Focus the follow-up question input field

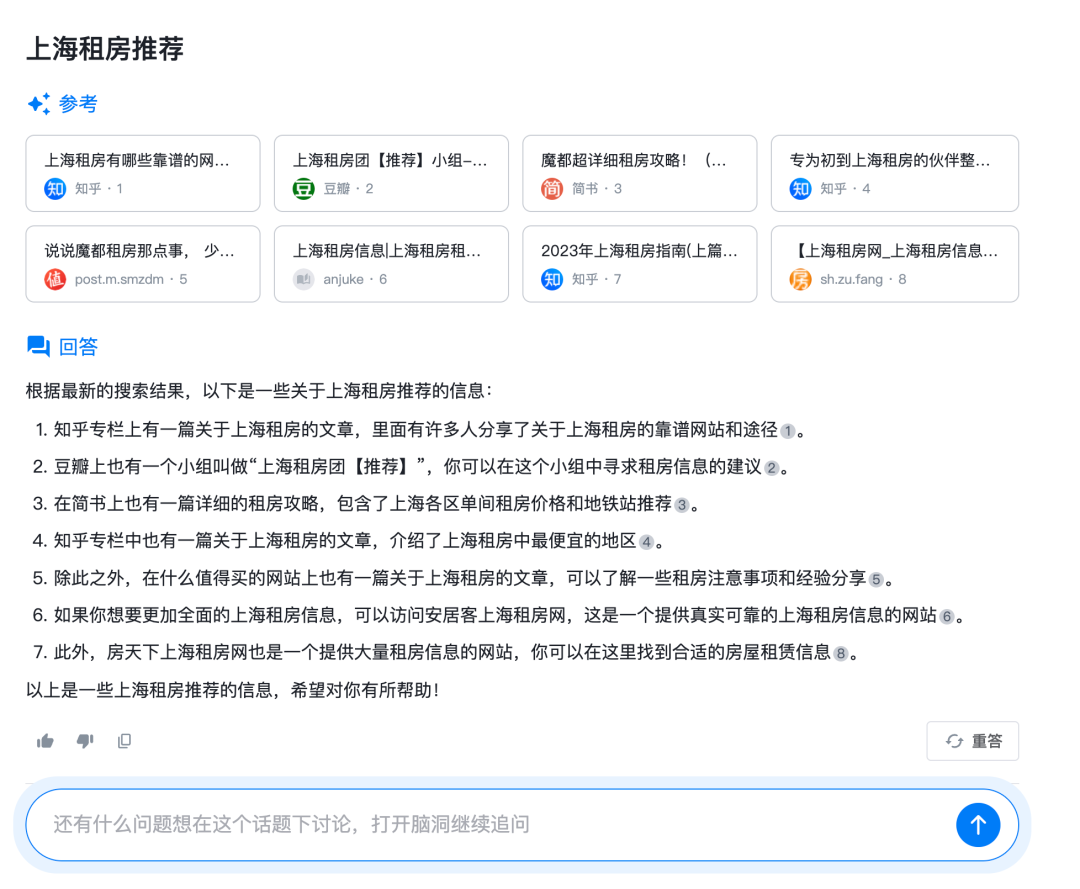click(522, 824)
